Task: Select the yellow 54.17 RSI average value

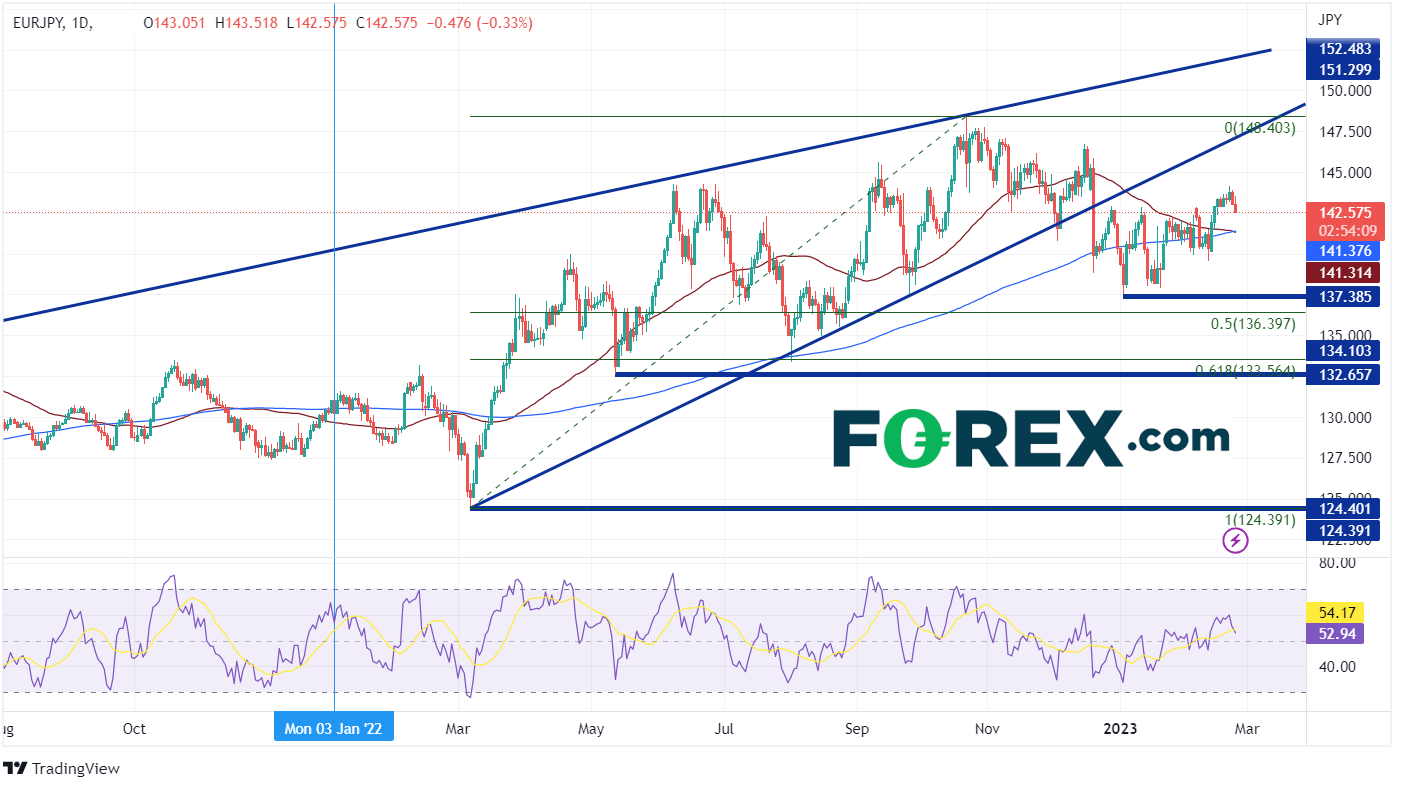Action: [1334, 612]
